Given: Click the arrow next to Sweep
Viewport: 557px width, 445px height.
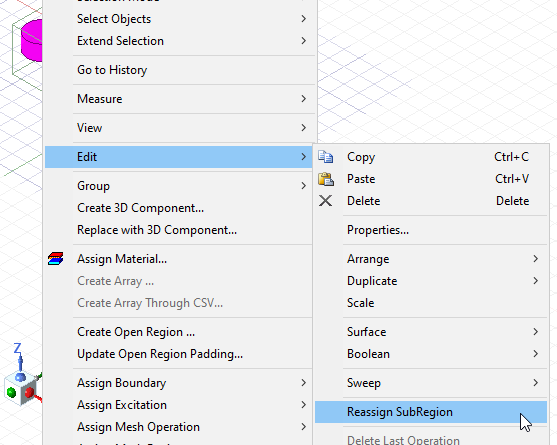Looking at the screenshot, I should [x=536, y=383].
